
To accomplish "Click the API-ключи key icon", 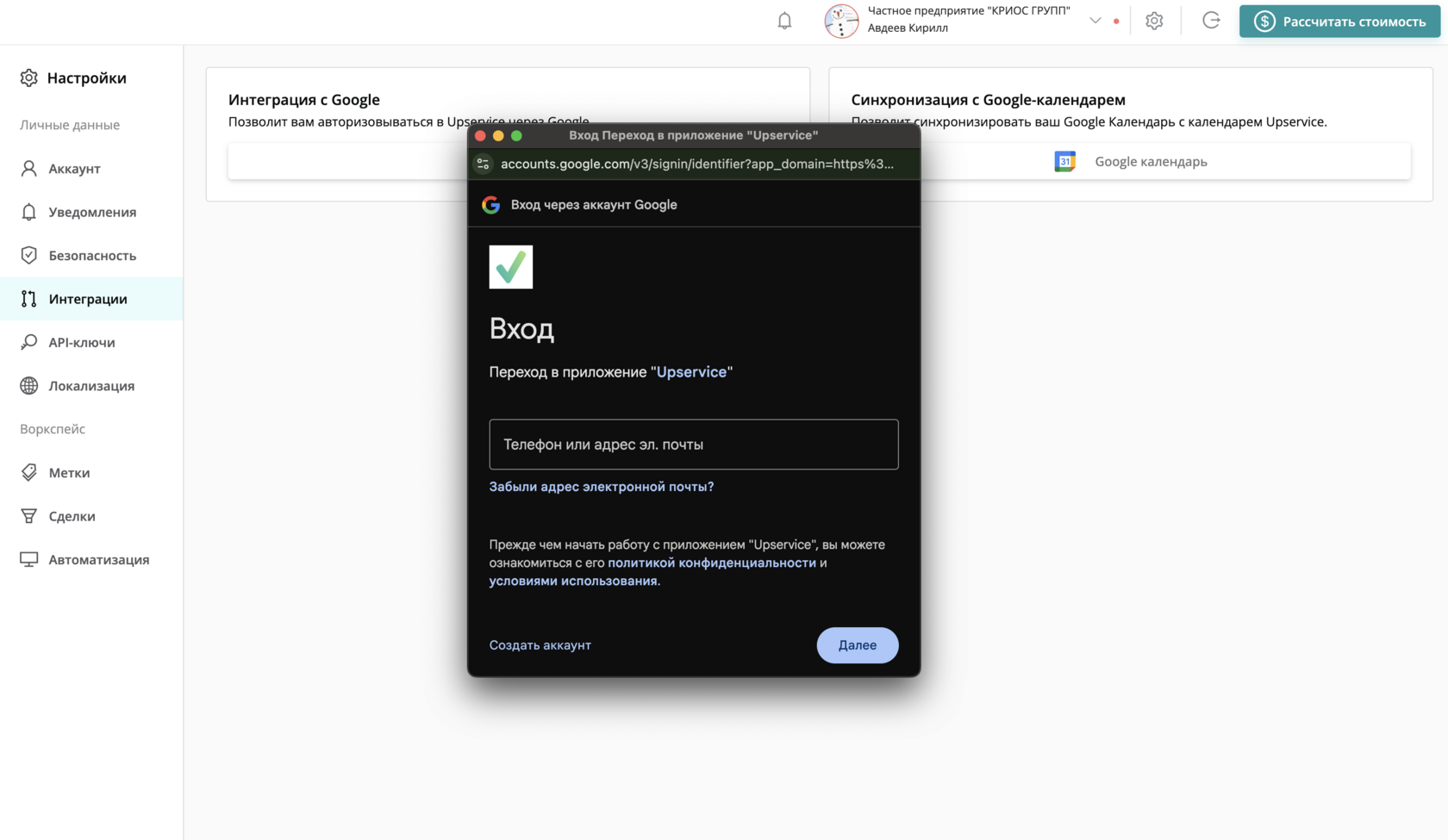I will pyautogui.click(x=29, y=342).
